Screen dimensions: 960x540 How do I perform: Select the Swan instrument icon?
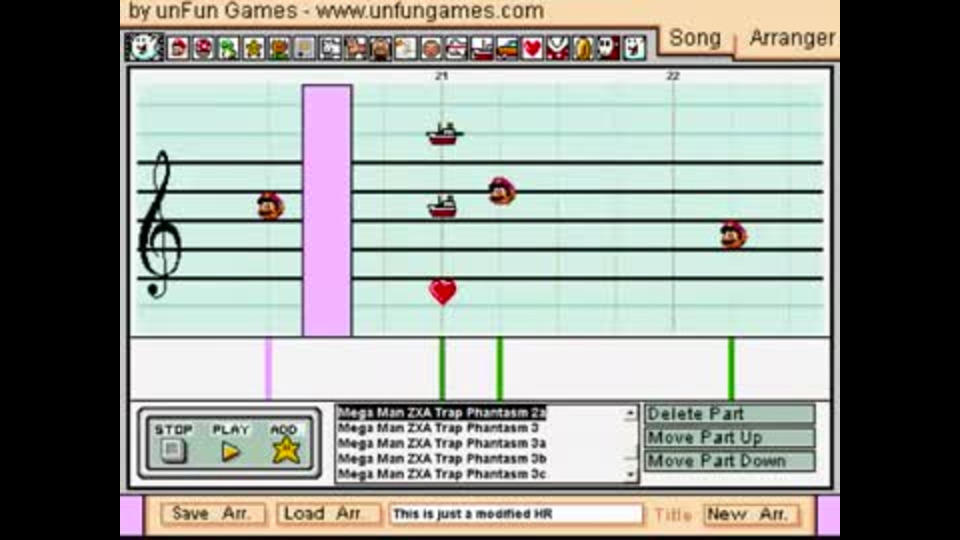405,48
